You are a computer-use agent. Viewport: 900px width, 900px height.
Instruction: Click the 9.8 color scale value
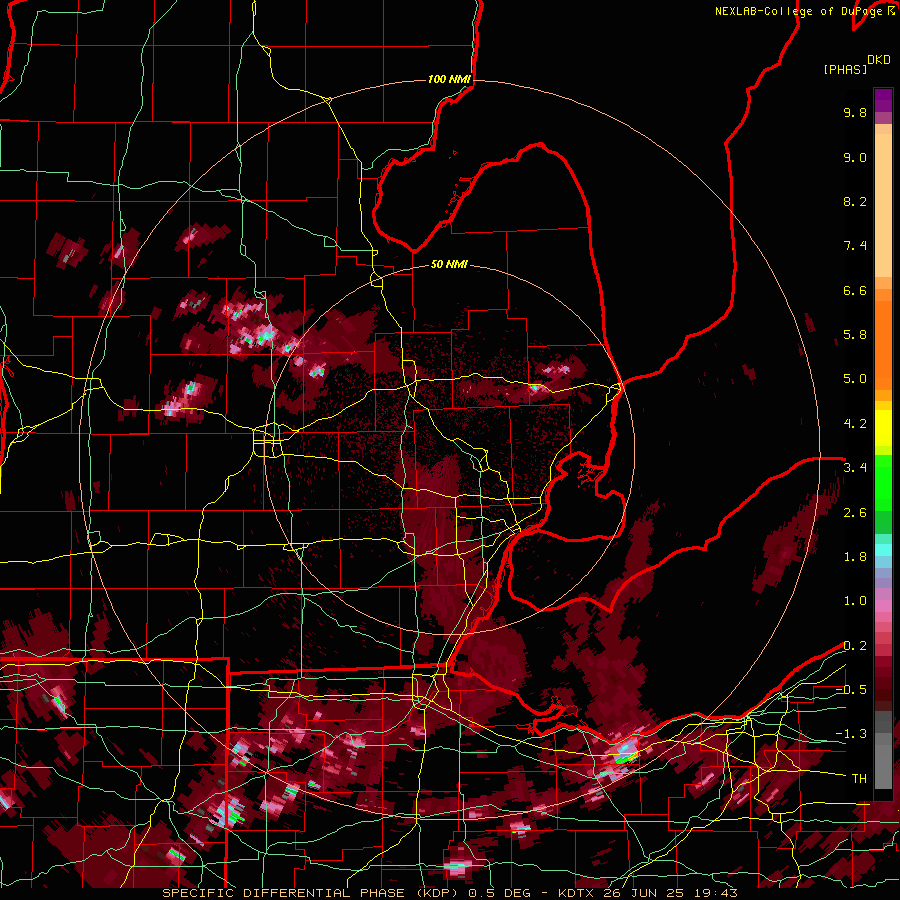(x=855, y=113)
